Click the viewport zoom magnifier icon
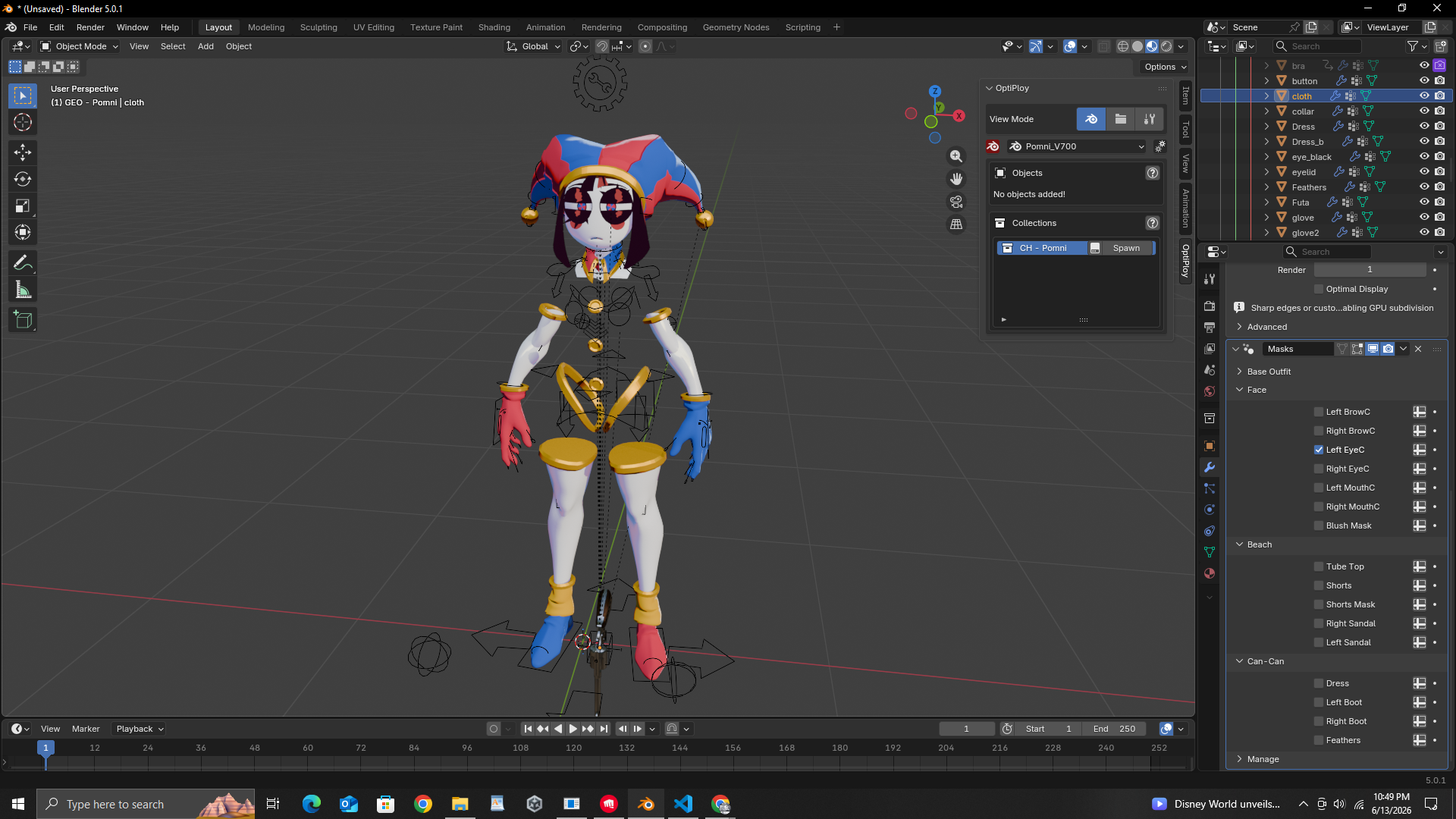1456x819 pixels. (956, 156)
